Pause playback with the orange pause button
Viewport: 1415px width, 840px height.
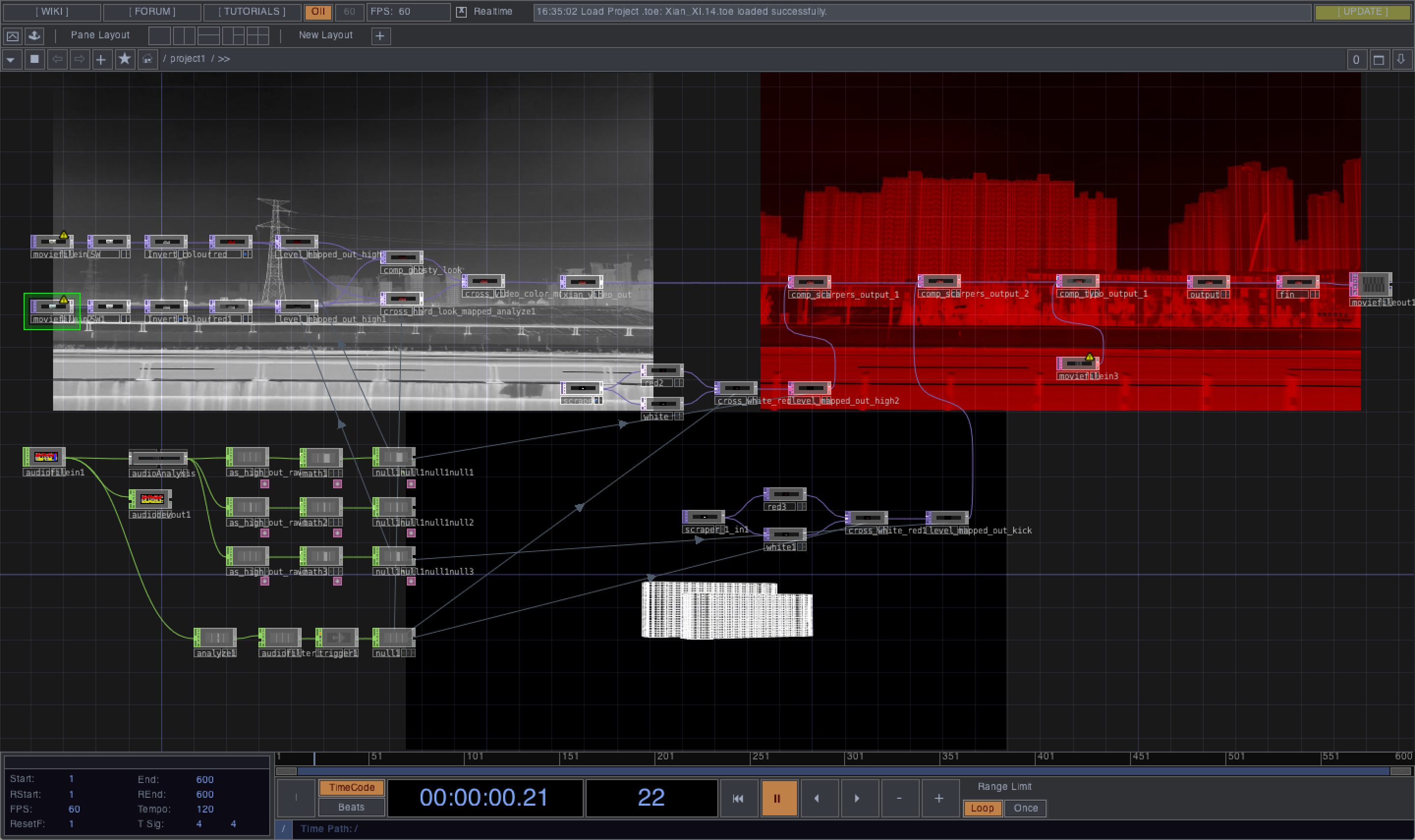click(779, 798)
